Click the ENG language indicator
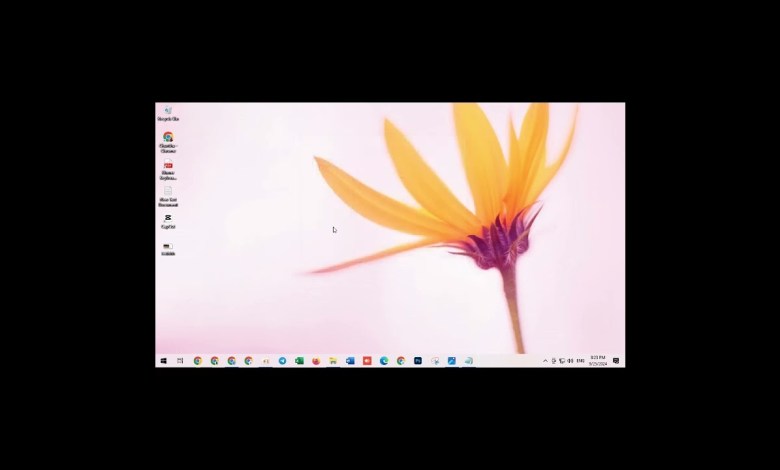 [x=581, y=361]
